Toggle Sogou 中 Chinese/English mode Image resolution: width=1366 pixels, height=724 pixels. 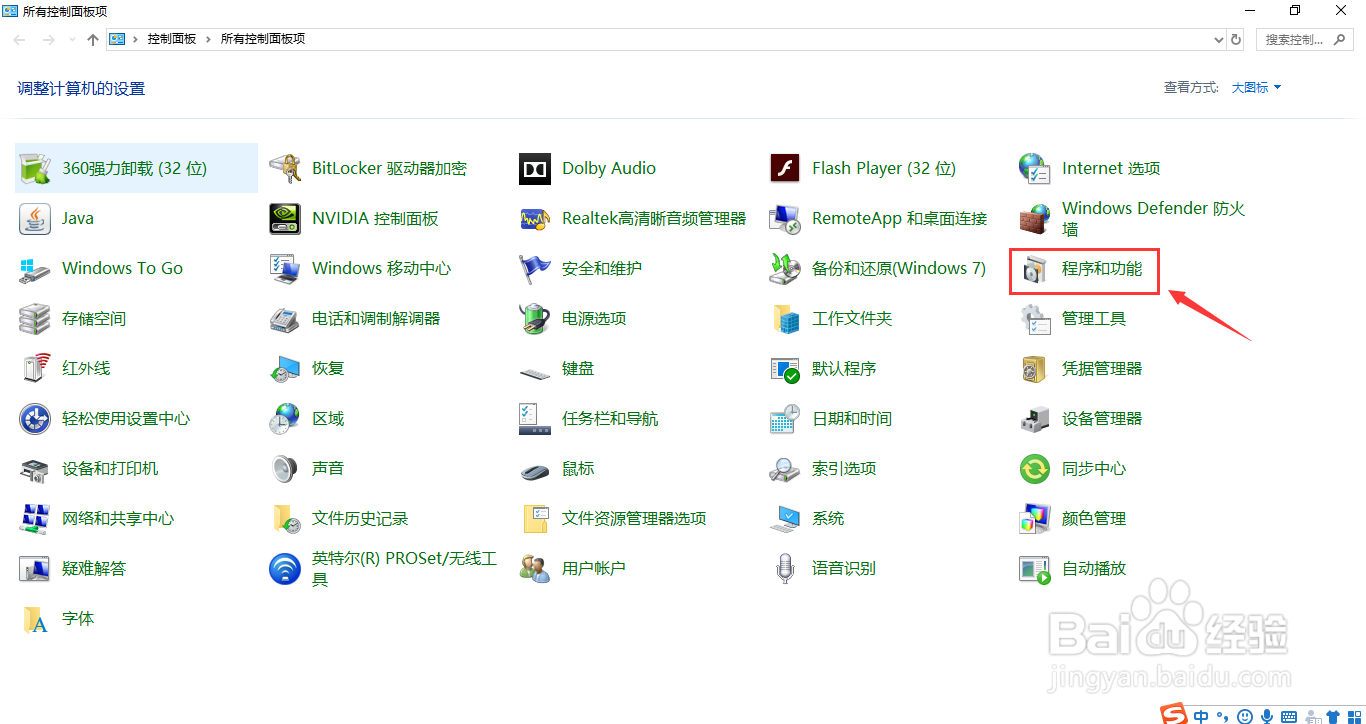pyautogui.click(x=1201, y=716)
